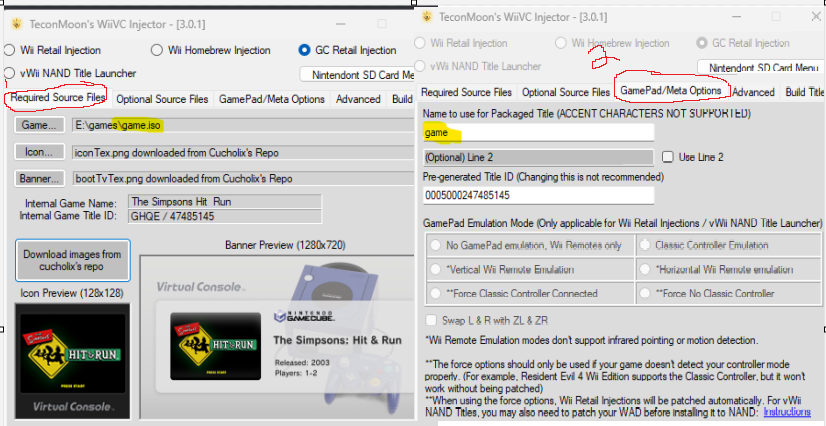Enable the Use Line 2 checkbox
The height and width of the screenshot is (426, 826).
[667, 156]
